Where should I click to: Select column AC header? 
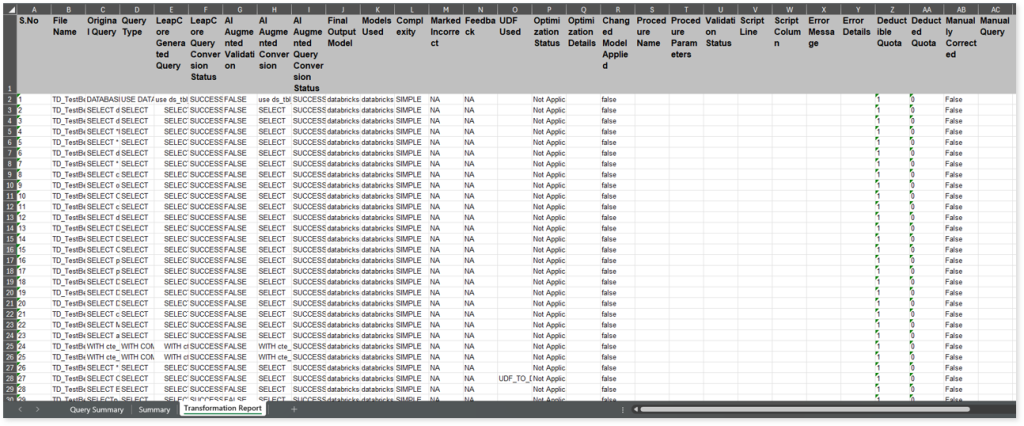995,9
